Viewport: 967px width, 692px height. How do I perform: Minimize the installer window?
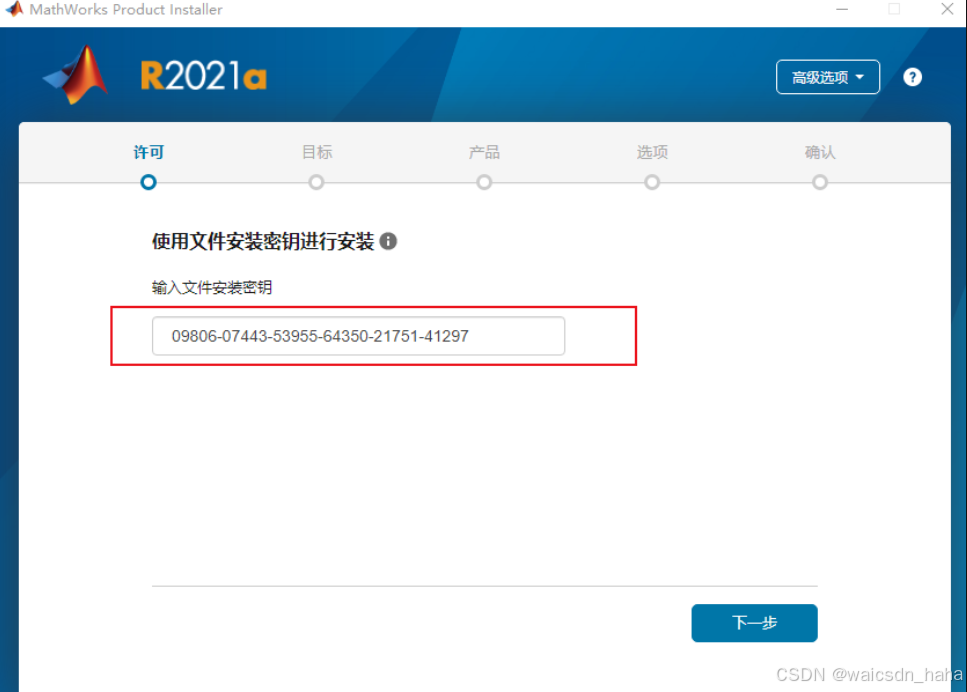[x=842, y=9]
